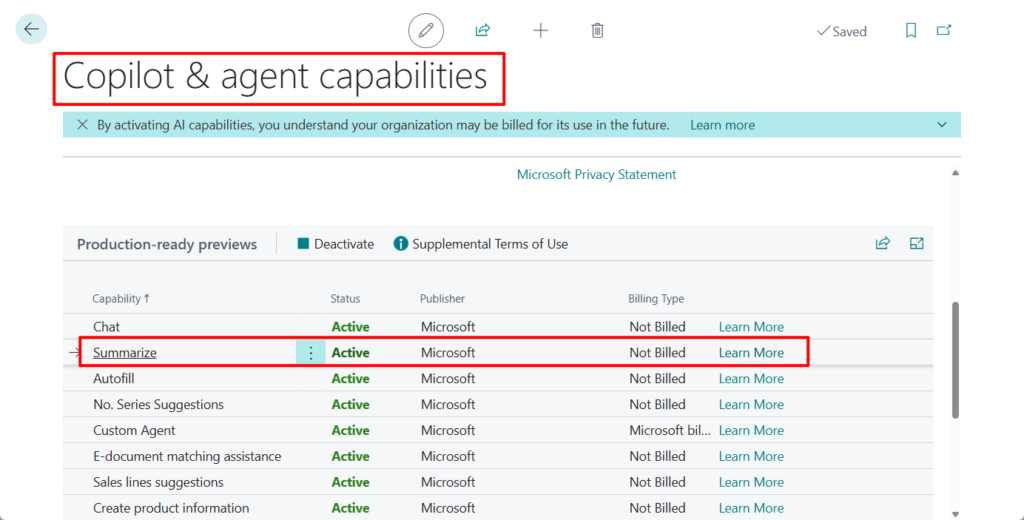The image size is (1024, 520).
Task: Open the Microsoft Privacy Statement link
Action: [596, 174]
